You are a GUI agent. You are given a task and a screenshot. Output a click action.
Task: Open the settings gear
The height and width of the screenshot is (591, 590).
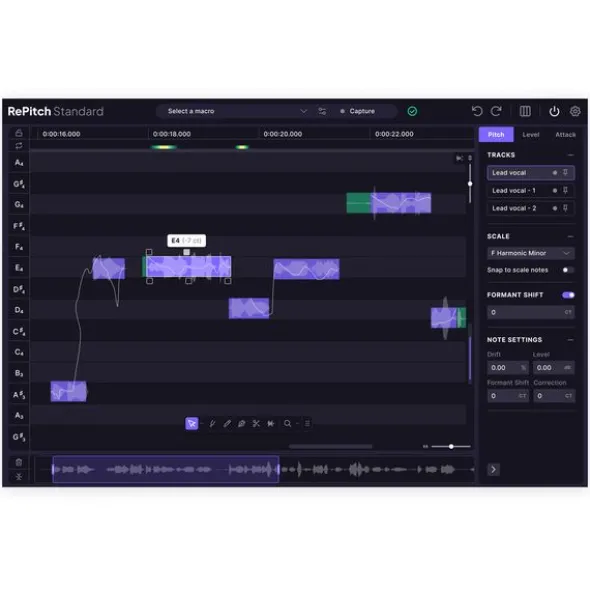[575, 111]
